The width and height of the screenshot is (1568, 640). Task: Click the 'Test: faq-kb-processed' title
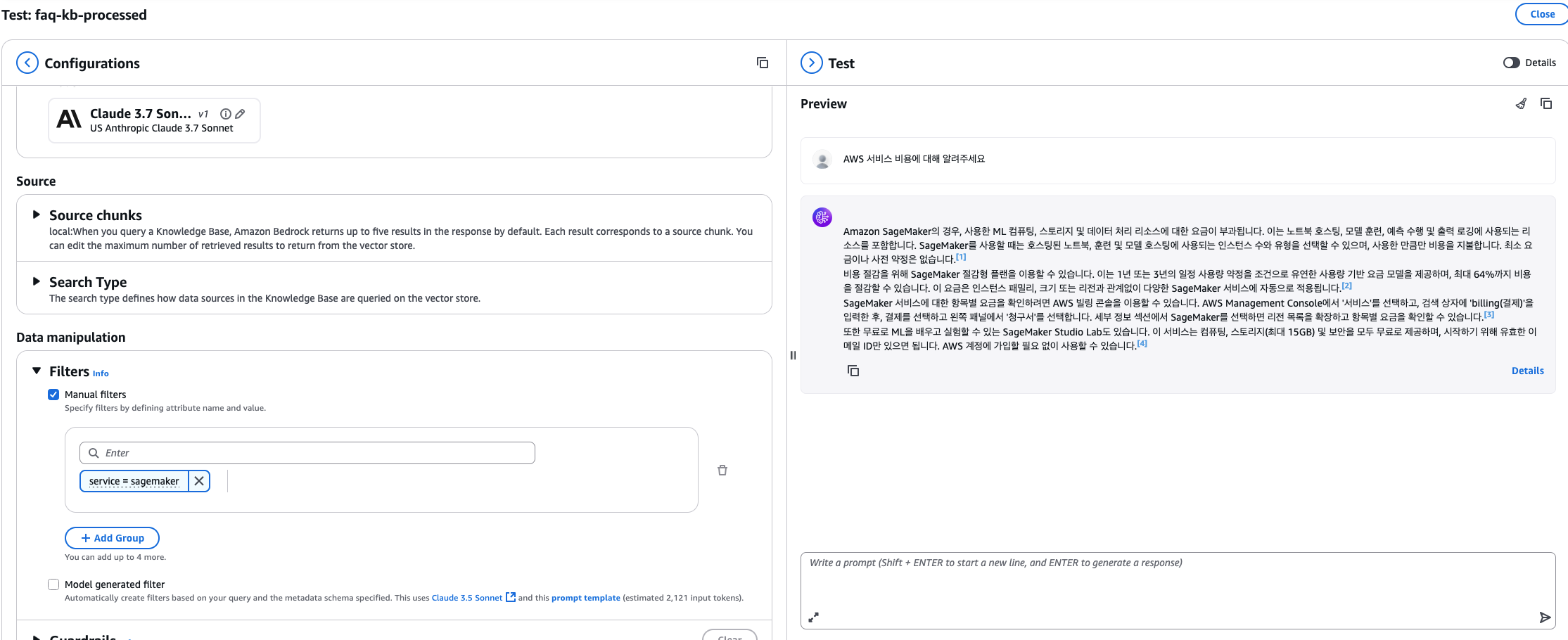75,15
